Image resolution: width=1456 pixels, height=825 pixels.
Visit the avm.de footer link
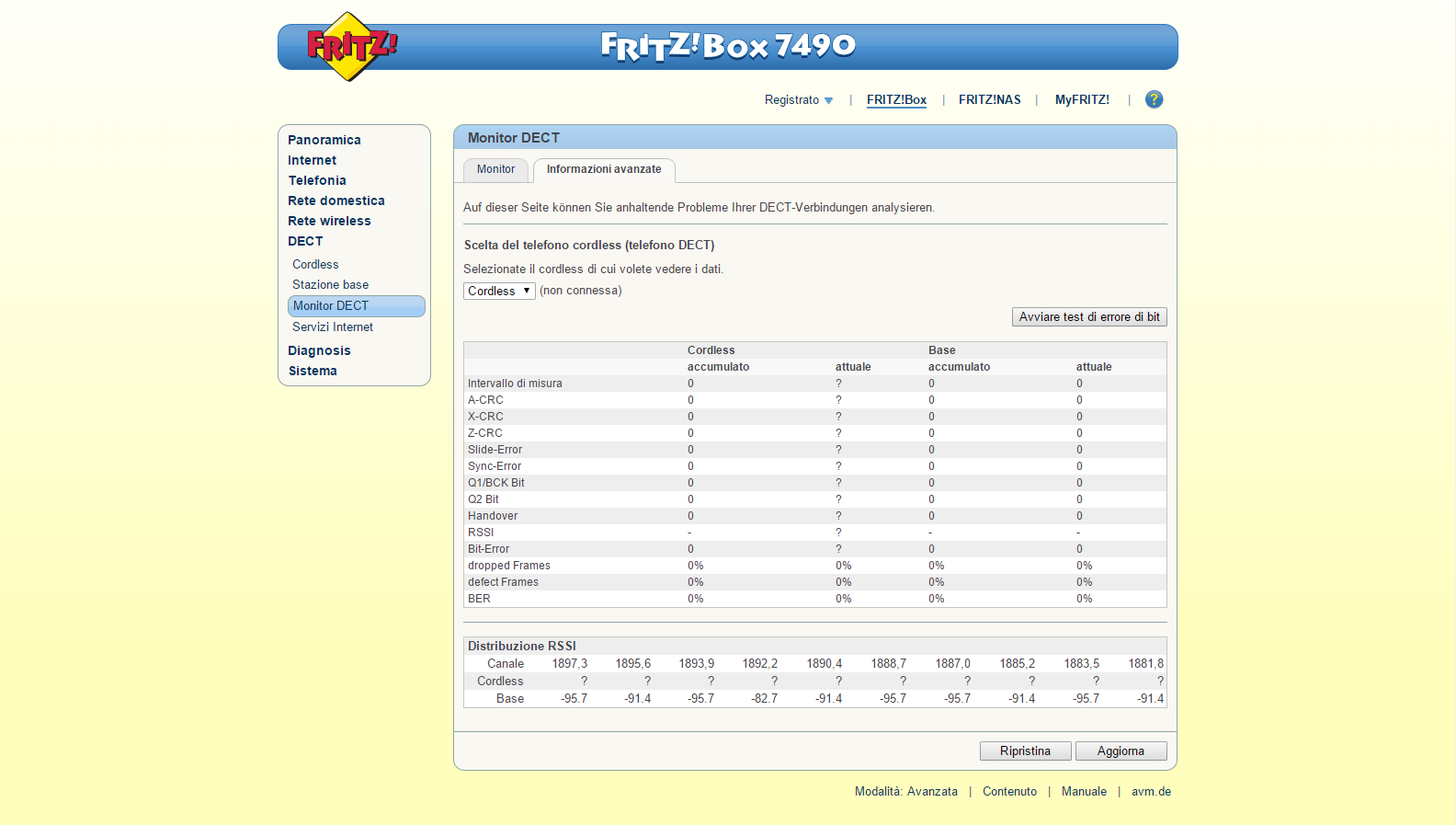(x=1151, y=791)
